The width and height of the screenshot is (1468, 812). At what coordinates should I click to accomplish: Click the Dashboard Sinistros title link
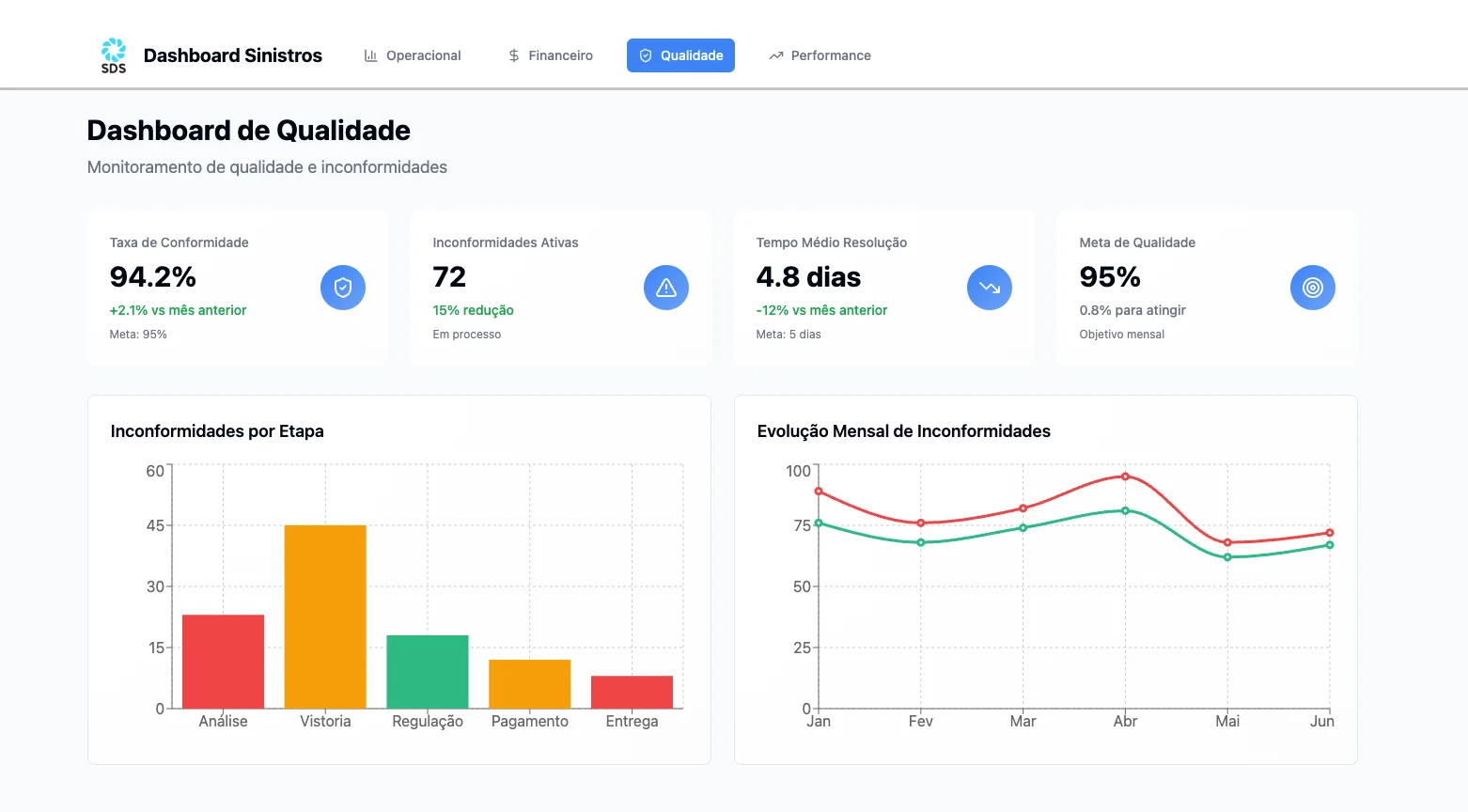click(x=232, y=55)
